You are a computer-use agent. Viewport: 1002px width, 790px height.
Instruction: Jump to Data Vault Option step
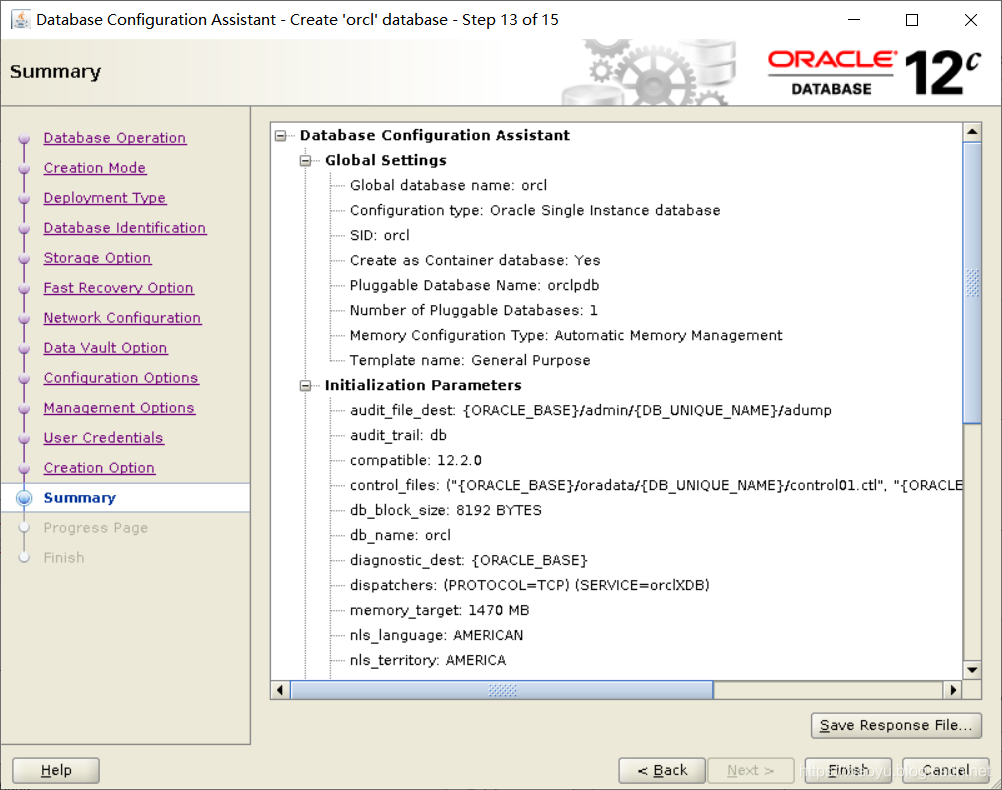click(x=105, y=348)
